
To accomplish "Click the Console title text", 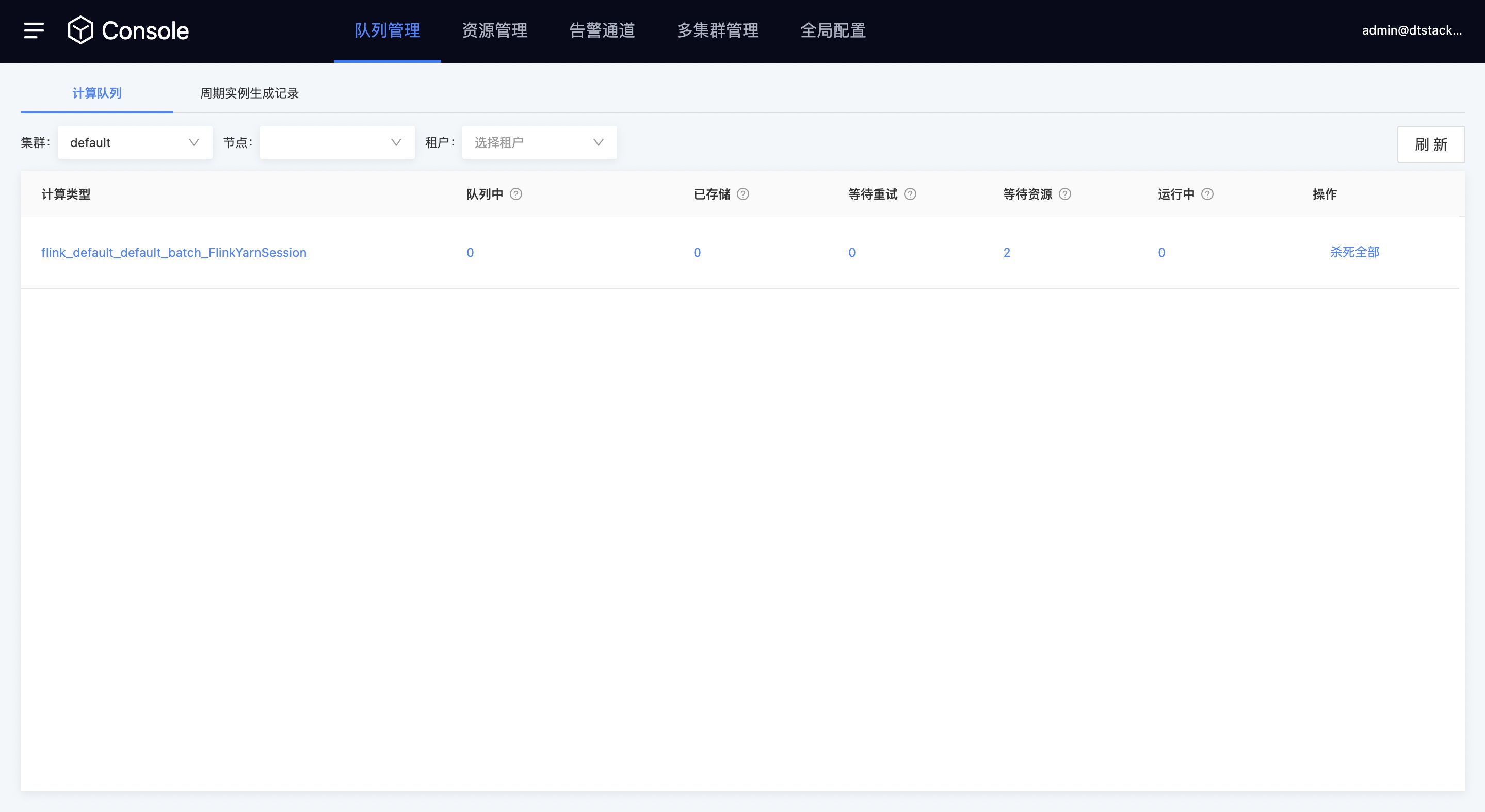I will 146,30.
